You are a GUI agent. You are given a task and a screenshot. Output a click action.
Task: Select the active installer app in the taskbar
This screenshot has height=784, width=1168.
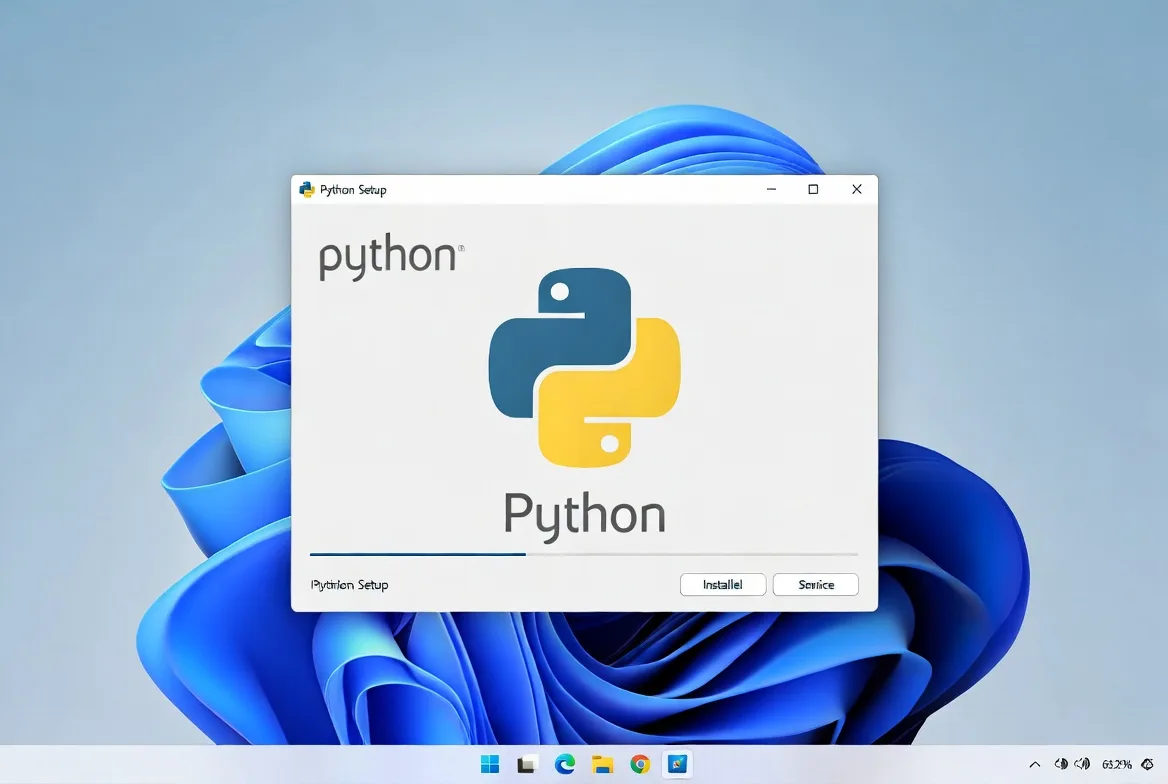(x=678, y=764)
